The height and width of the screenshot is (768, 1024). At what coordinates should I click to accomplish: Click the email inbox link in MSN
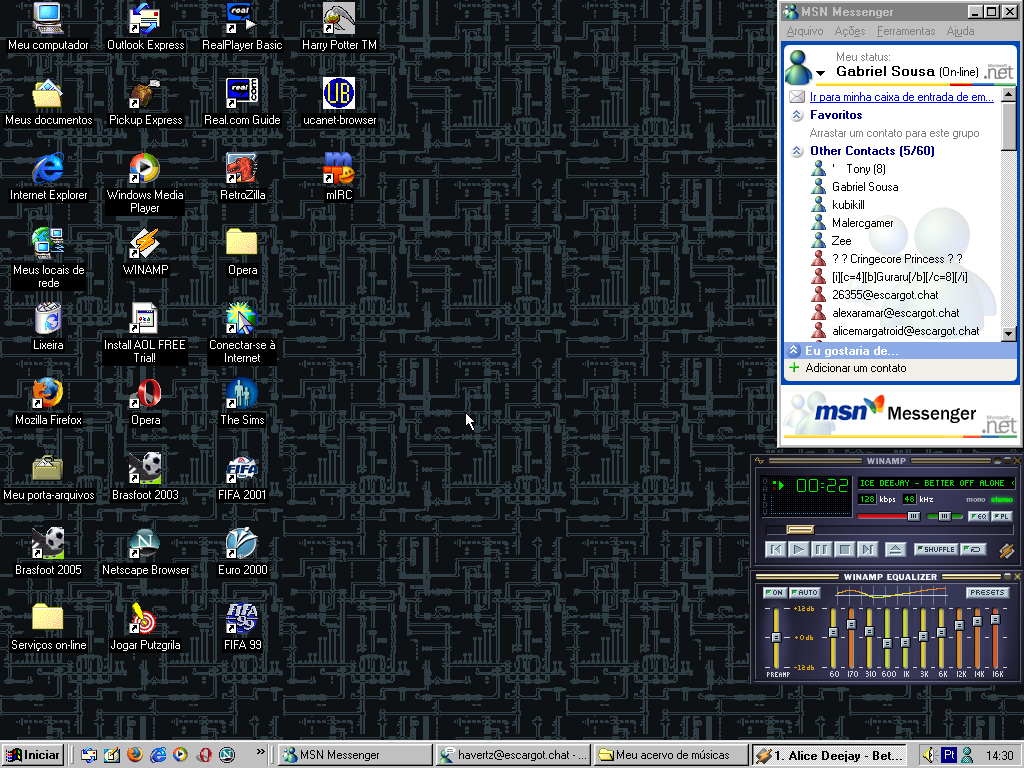coord(901,97)
